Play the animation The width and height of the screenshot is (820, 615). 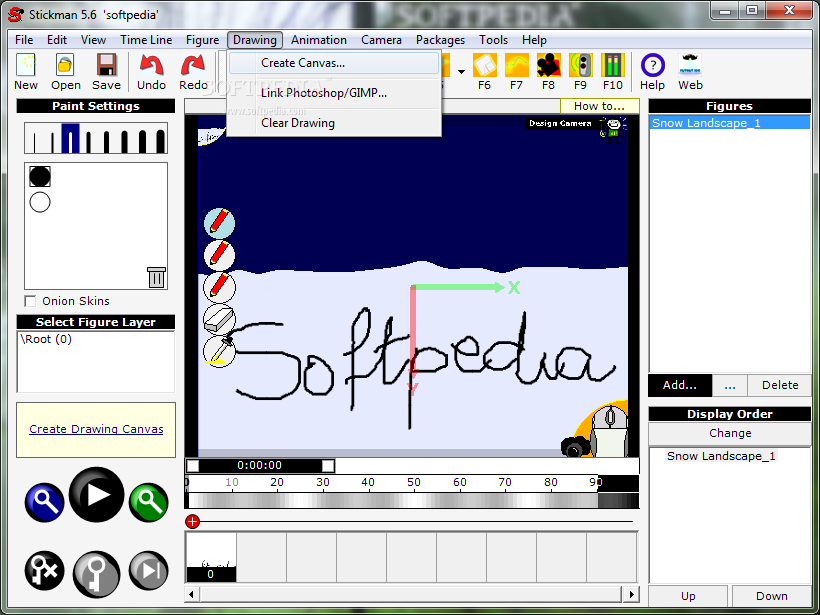coord(96,495)
